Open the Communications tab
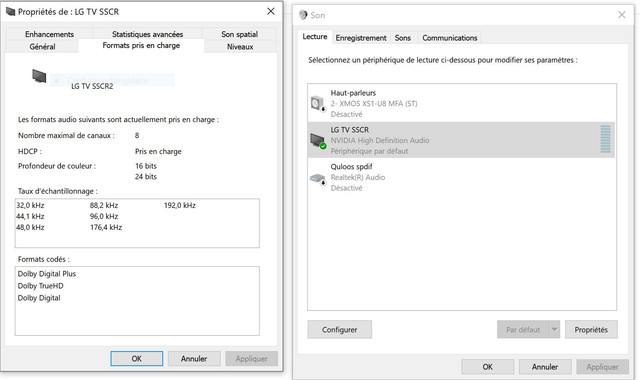Viewport: 640px width, 380px height. 449,38
